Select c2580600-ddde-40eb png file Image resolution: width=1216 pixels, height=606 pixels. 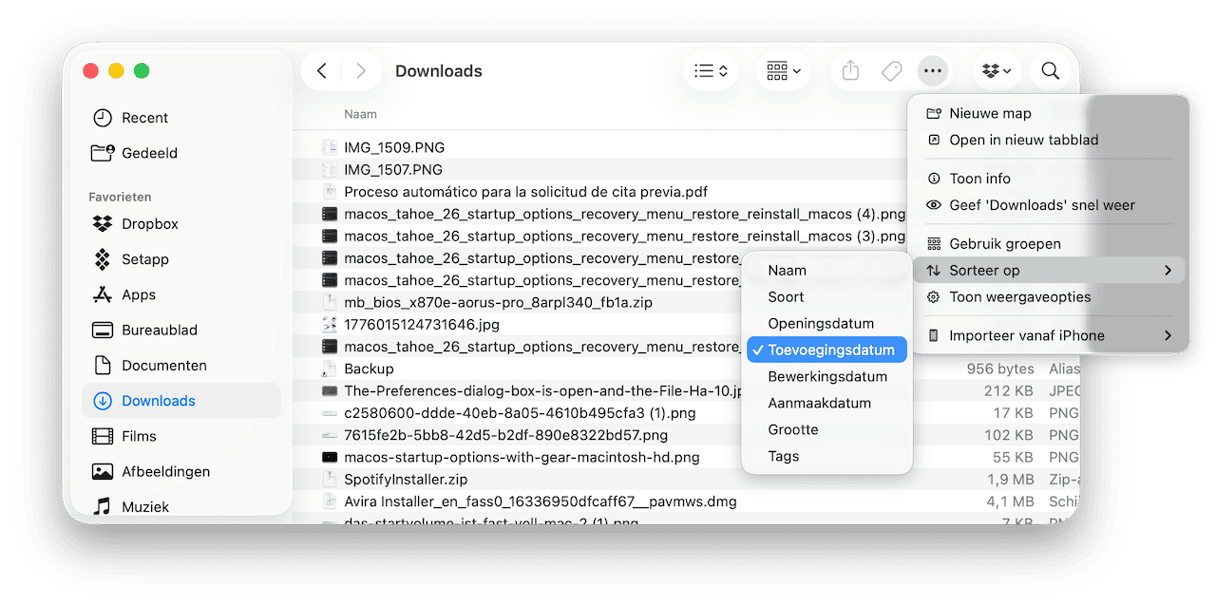[520, 413]
